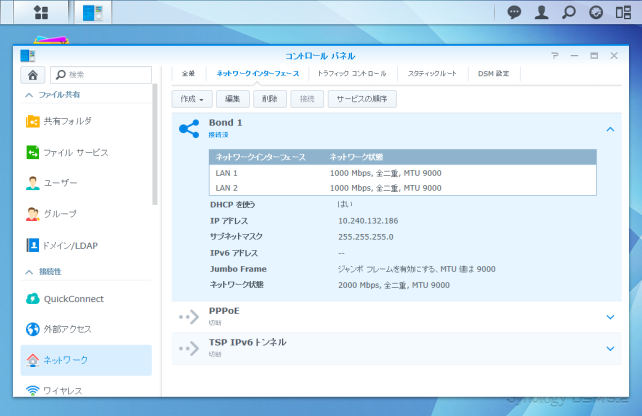Click ネットワークインターフェース column header
Viewport: 642px width, 416px height.
[260, 157]
